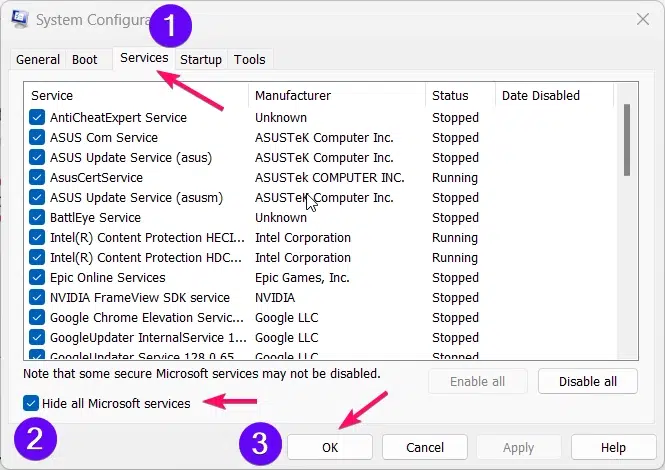The width and height of the screenshot is (665, 470).
Task: Sort by the Service column header
Action: tap(137, 95)
